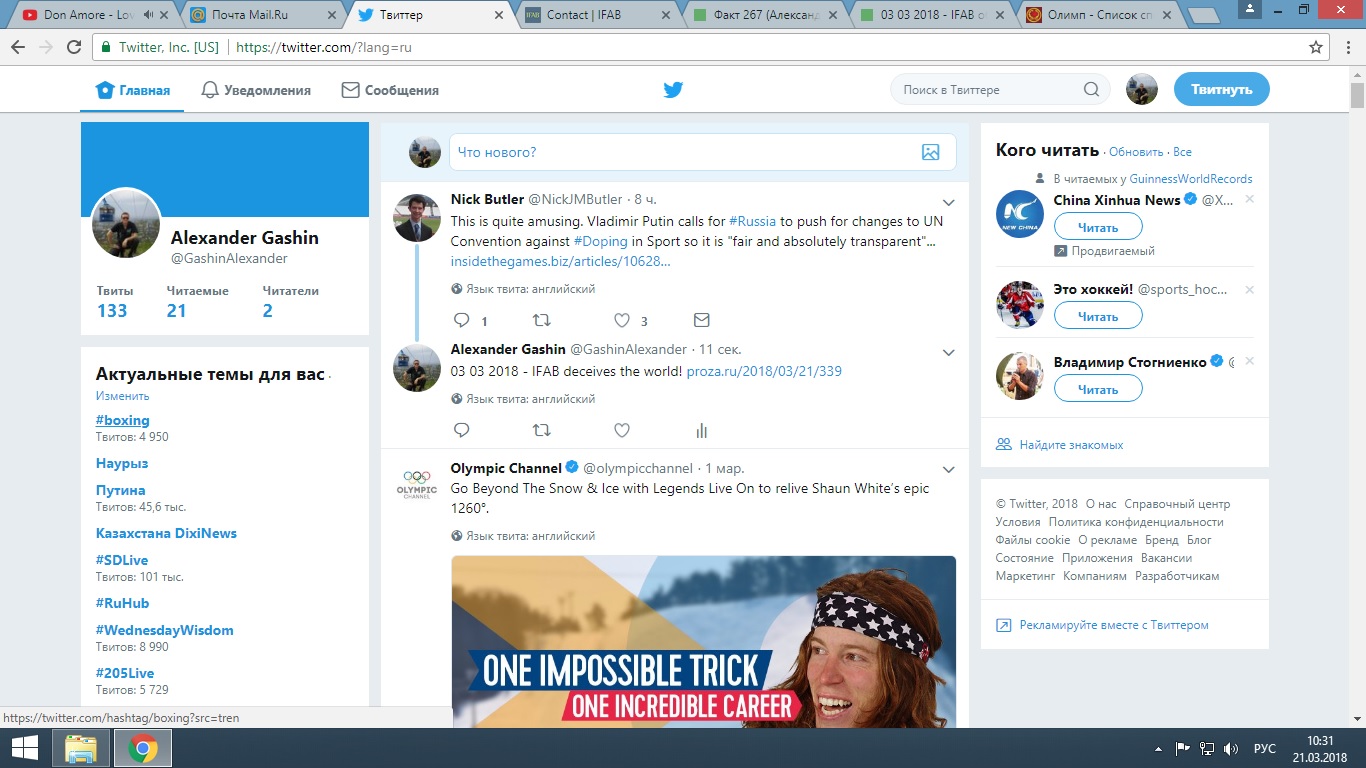Open Сообщения messages tab

(x=390, y=90)
